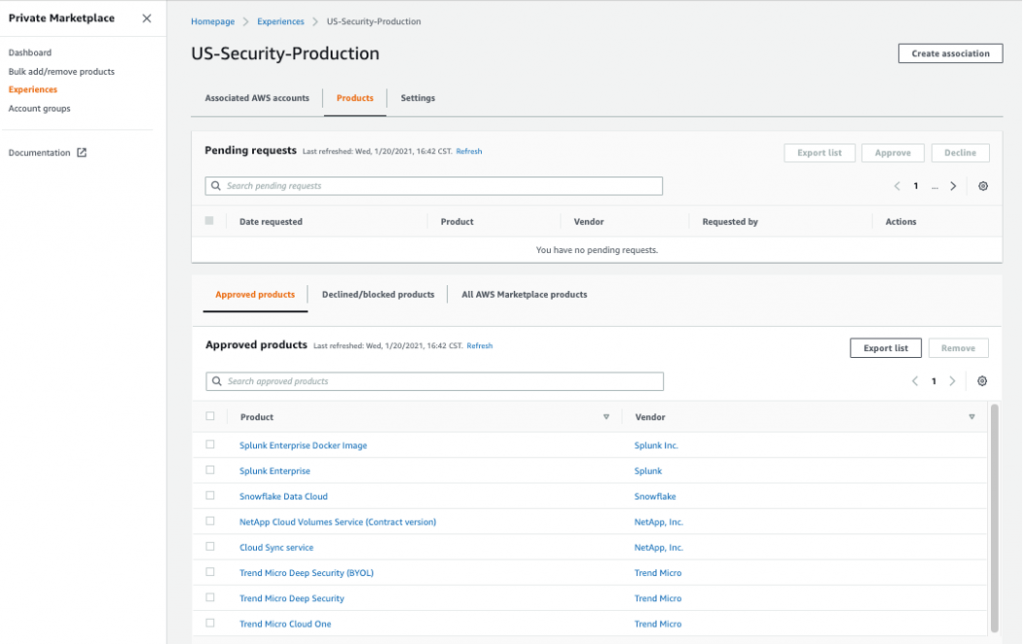The image size is (1024, 644).
Task: Click the gear icon beside approved products pagination
Action: tap(981, 381)
